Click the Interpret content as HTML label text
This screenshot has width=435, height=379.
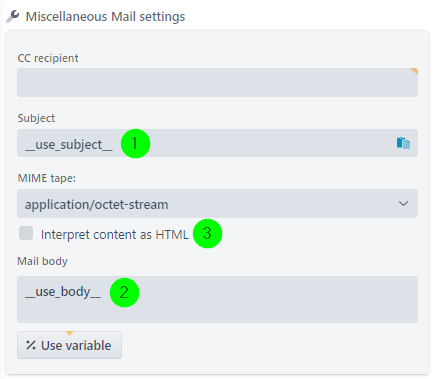(115, 234)
